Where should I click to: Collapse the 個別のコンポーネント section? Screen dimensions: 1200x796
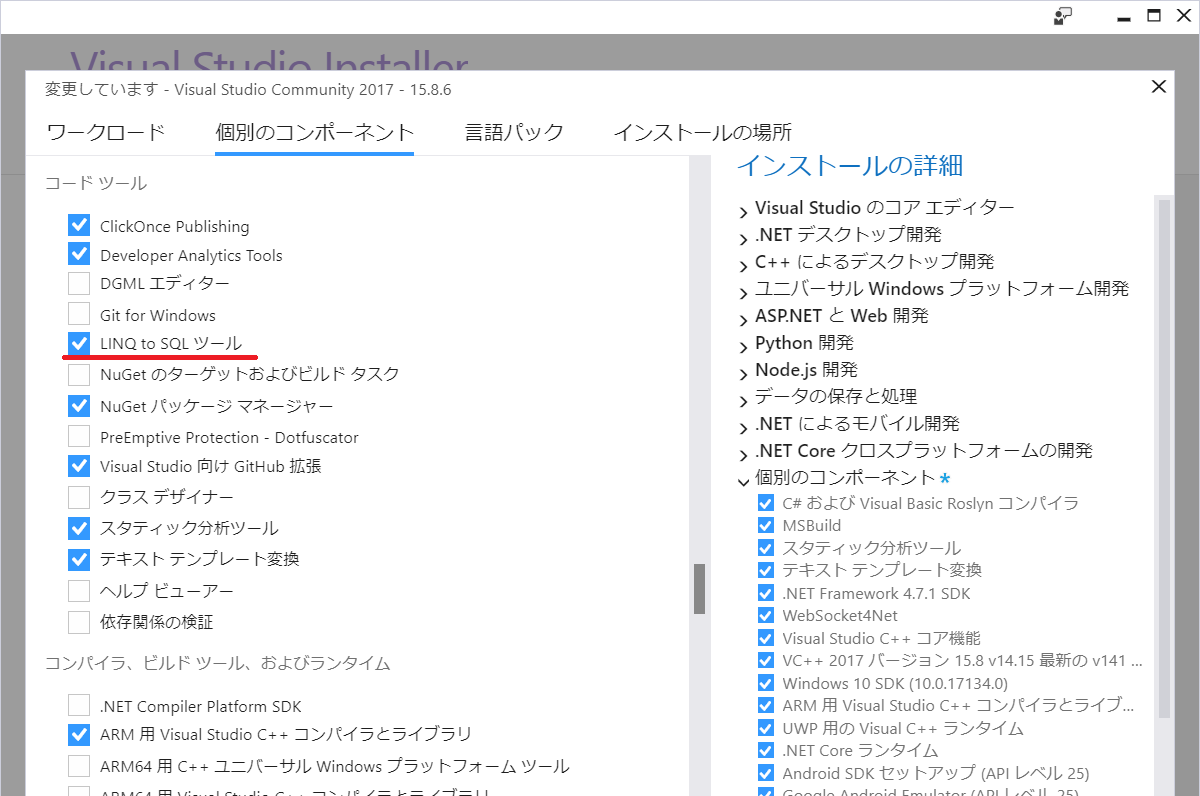[741, 478]
